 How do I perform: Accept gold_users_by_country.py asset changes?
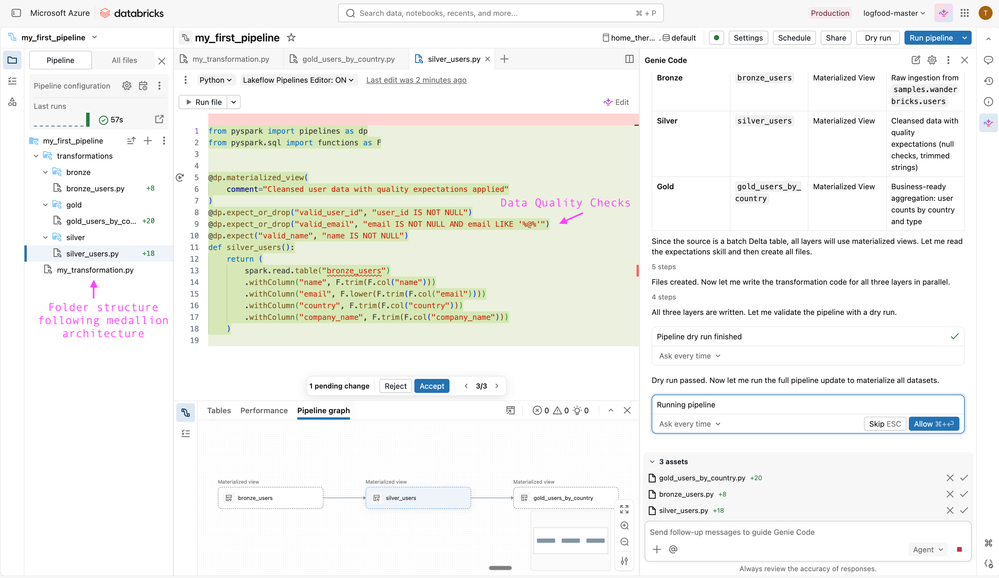click(964, 478)
